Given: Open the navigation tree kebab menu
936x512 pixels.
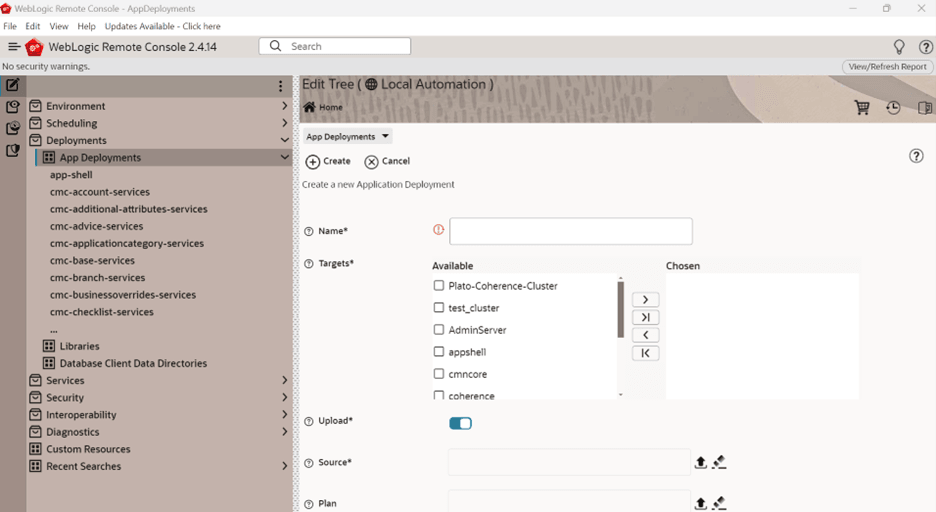Looking at the screenshot, I should [x=280, y=86].
